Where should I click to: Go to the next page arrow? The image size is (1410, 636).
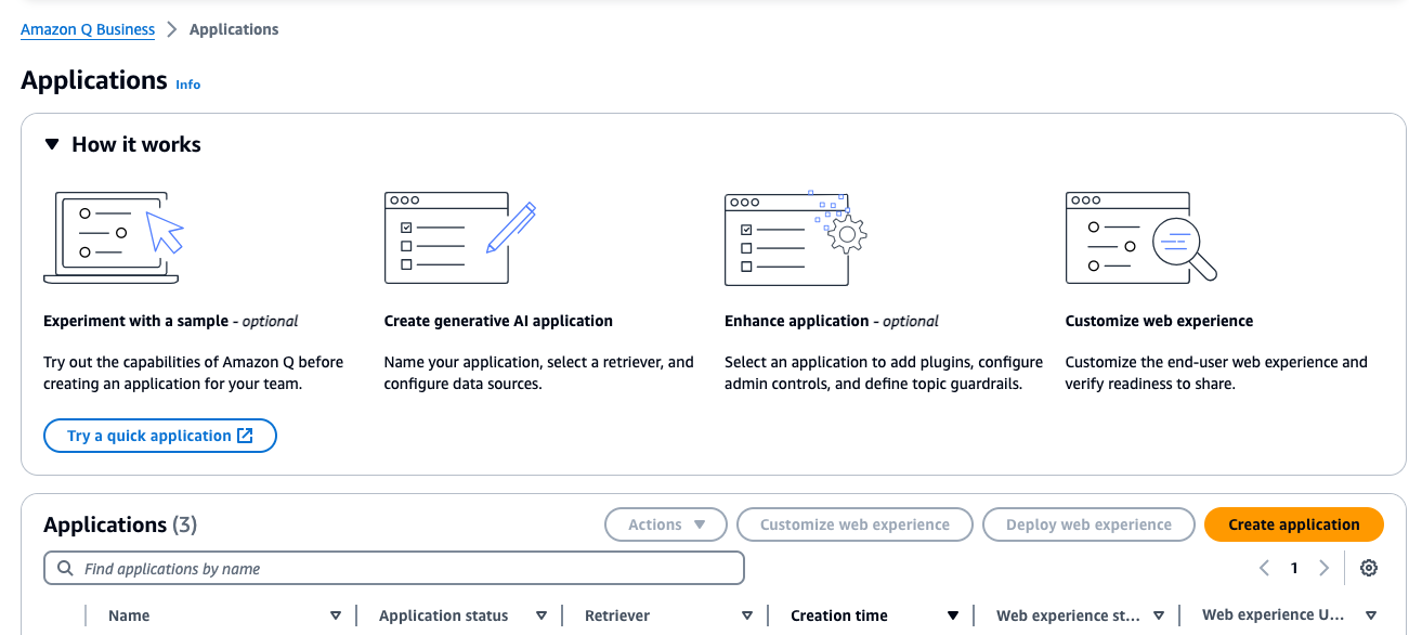[1324, 568]
